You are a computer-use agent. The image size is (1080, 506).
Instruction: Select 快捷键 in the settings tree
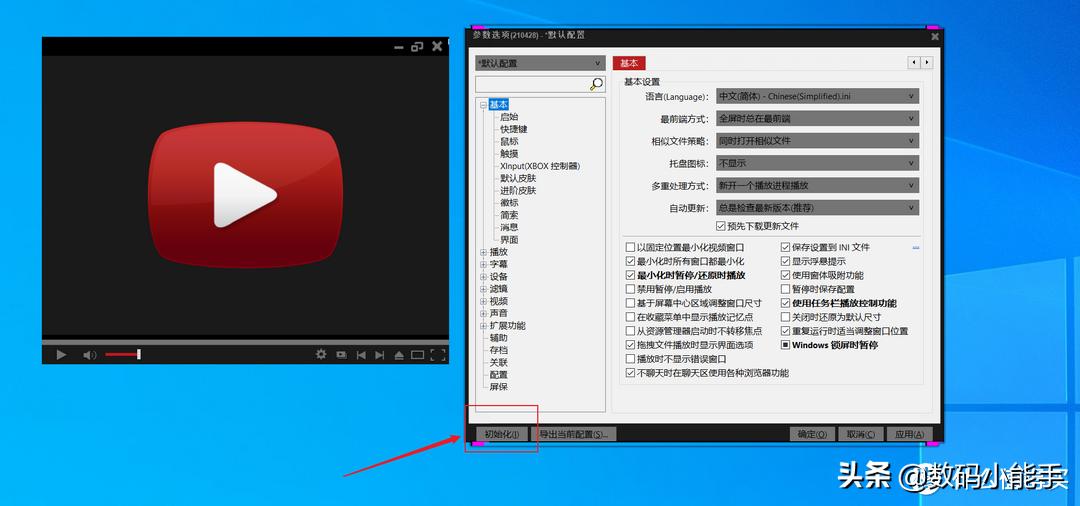(x=514, y=129)
